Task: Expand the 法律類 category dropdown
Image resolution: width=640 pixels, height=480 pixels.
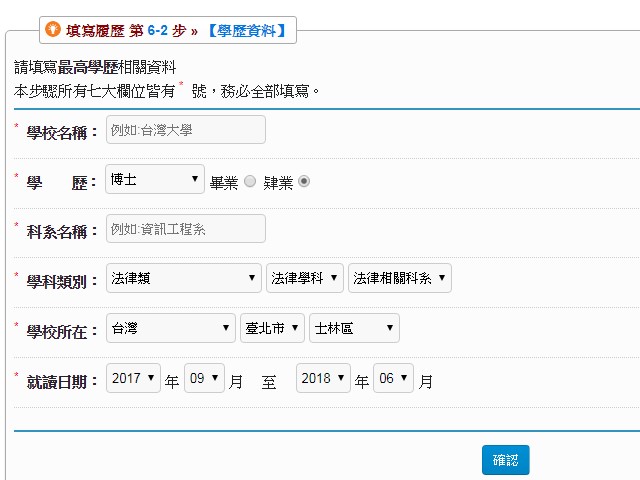Action: pyautogui.click(x=184, y=279)
